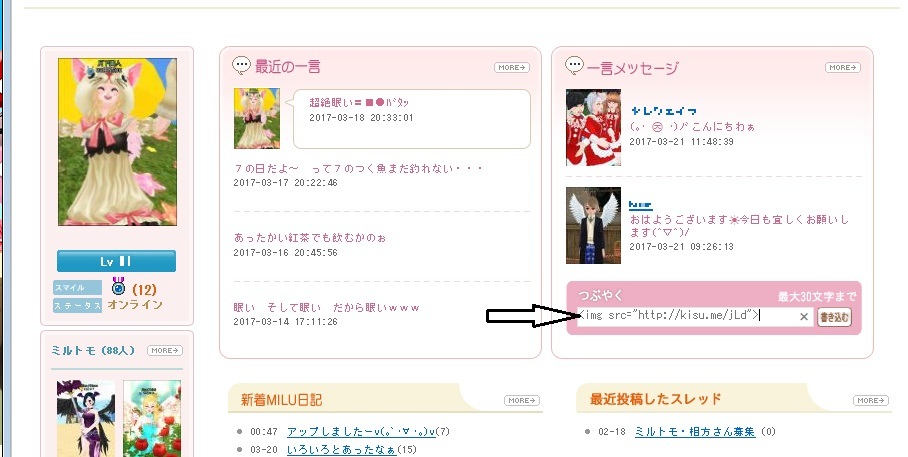The height and width of the screenshot is (457, 908).
Task: Open the ミルトモ・相方さん募集 thread link
Action: click(x=695, y=432)
